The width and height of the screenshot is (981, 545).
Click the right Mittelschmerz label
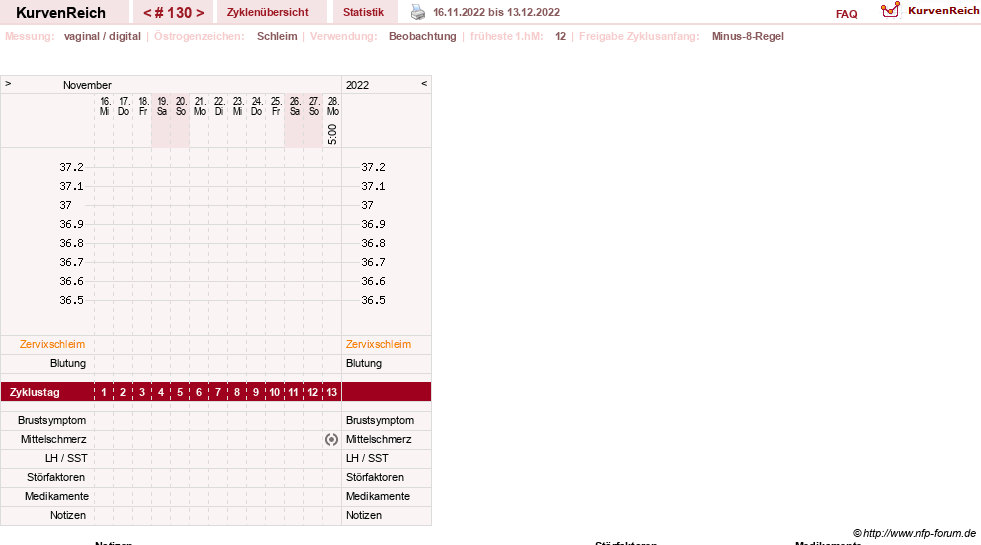pyautogui.click(x=379, y=439)
